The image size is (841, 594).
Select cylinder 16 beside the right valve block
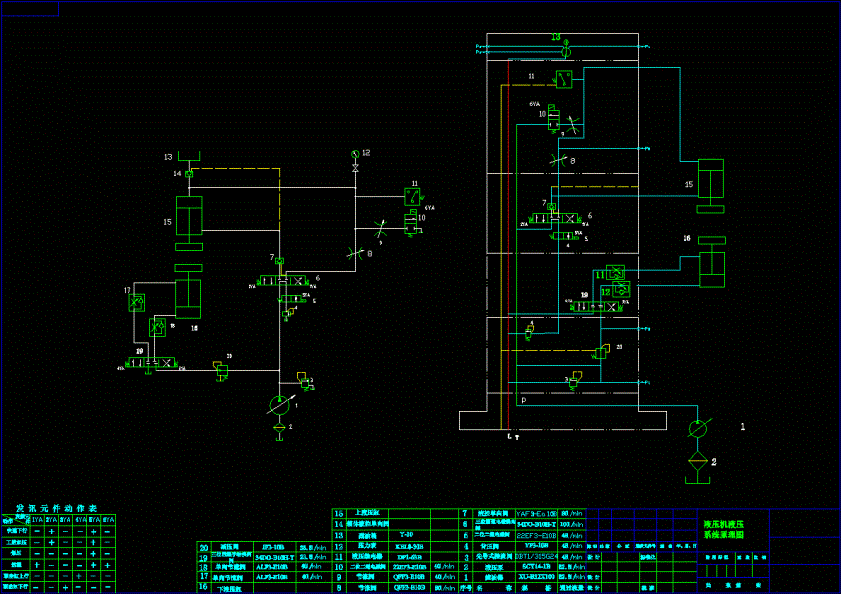(712, 262)
